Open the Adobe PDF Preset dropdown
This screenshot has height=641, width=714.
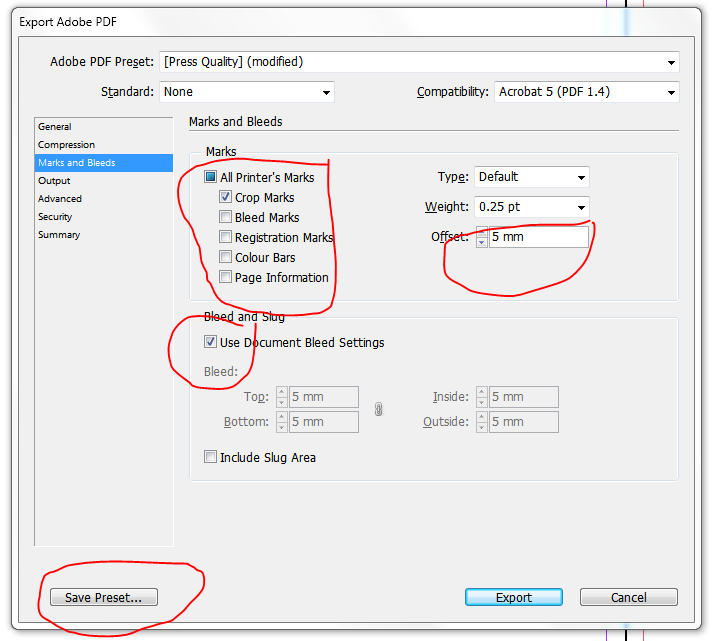click(419, 62)
